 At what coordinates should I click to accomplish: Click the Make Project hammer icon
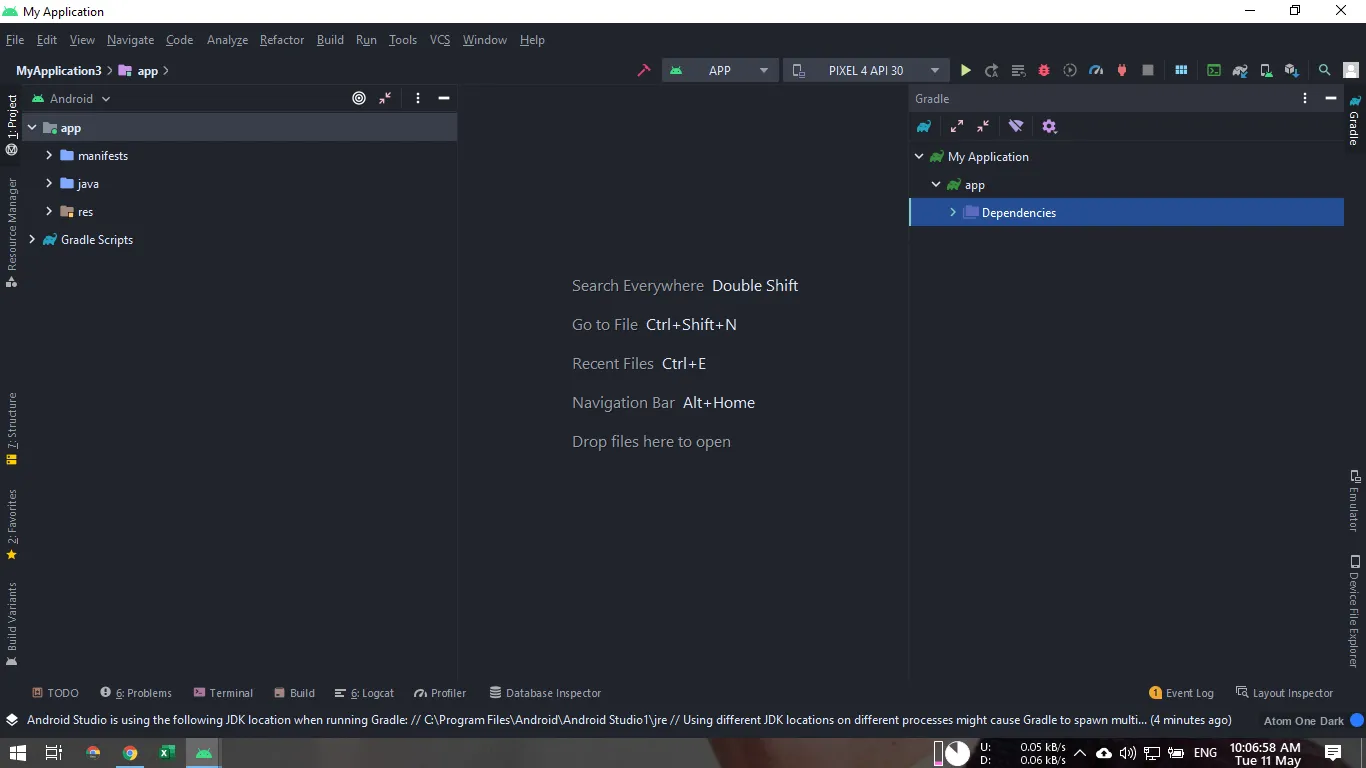coord(644,70)
